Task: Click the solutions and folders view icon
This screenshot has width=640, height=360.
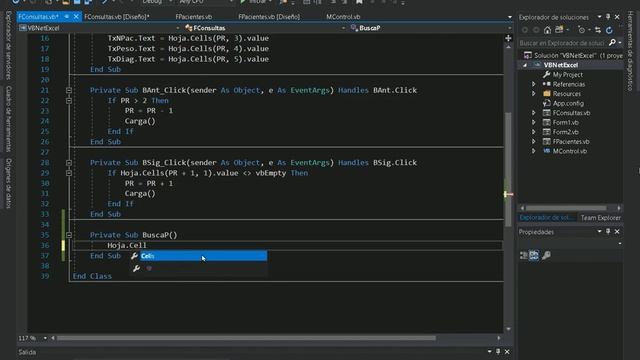Action: 559,30
